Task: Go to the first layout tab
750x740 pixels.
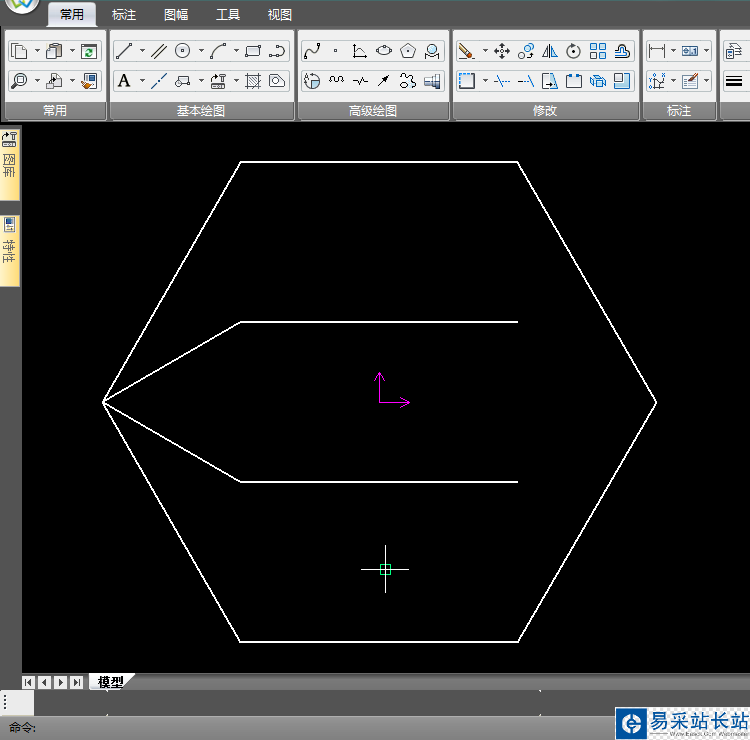Action: [x=28, y=682]
